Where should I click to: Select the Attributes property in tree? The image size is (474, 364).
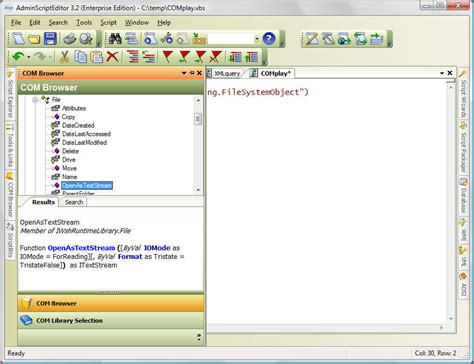(x=74, y=108)
